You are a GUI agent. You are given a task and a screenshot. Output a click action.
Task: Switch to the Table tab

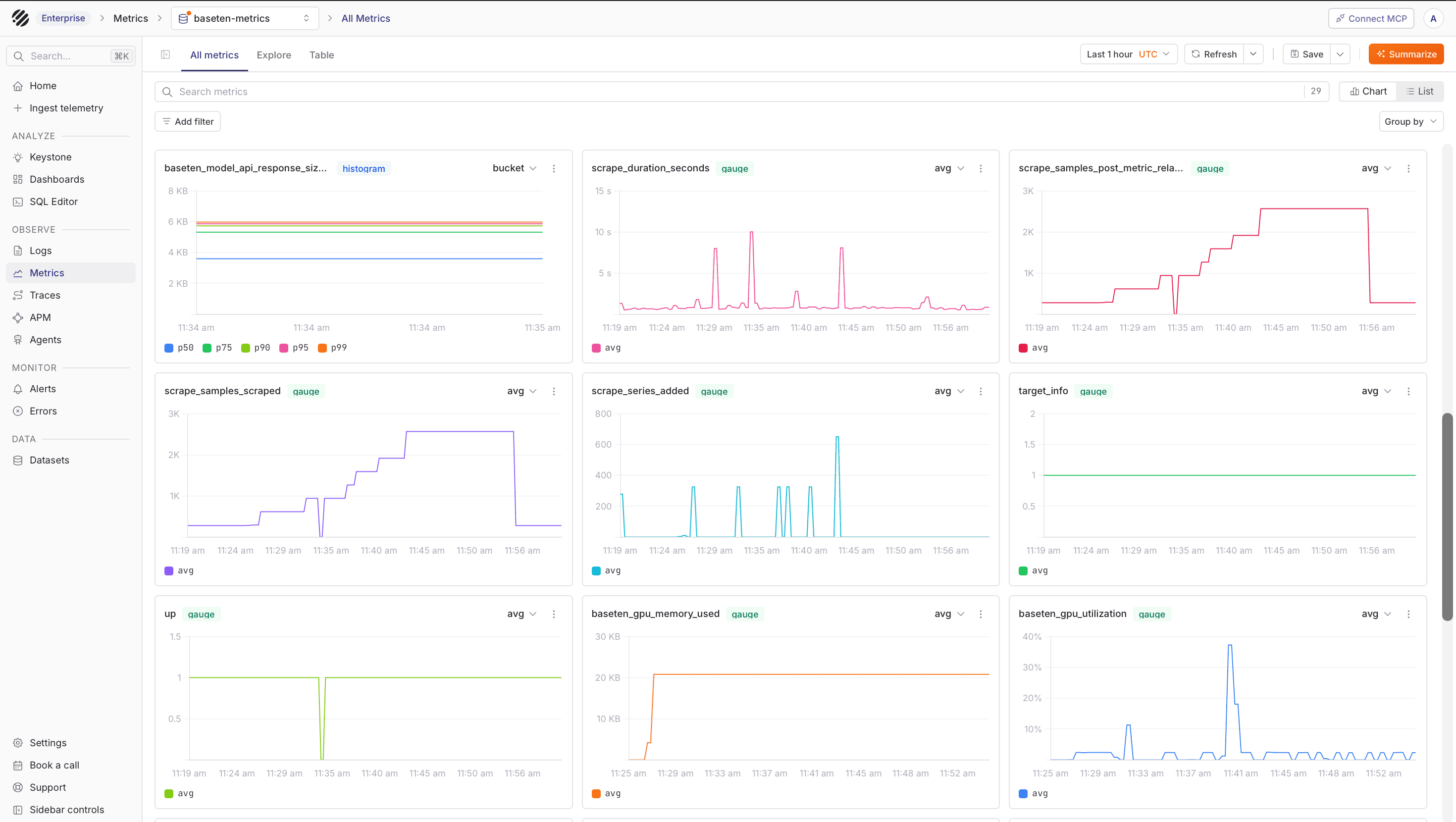click(321, 55)
